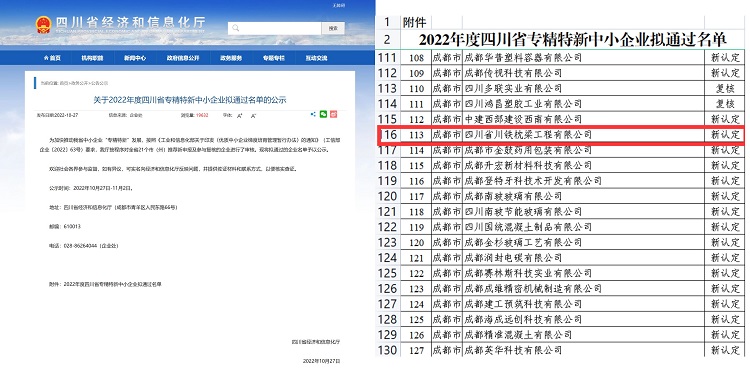Click the cell 成都升宏新材料科技有限公司
The height and width of the screenshot is (375, 750).
583,165
